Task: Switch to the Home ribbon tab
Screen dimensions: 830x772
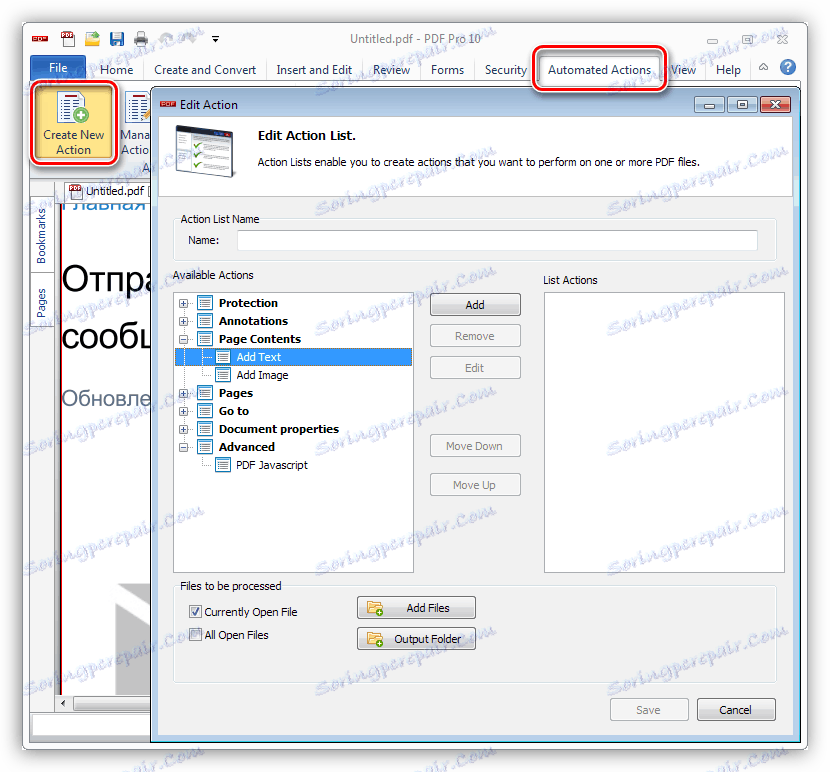Action: click(x=116, y=69)
